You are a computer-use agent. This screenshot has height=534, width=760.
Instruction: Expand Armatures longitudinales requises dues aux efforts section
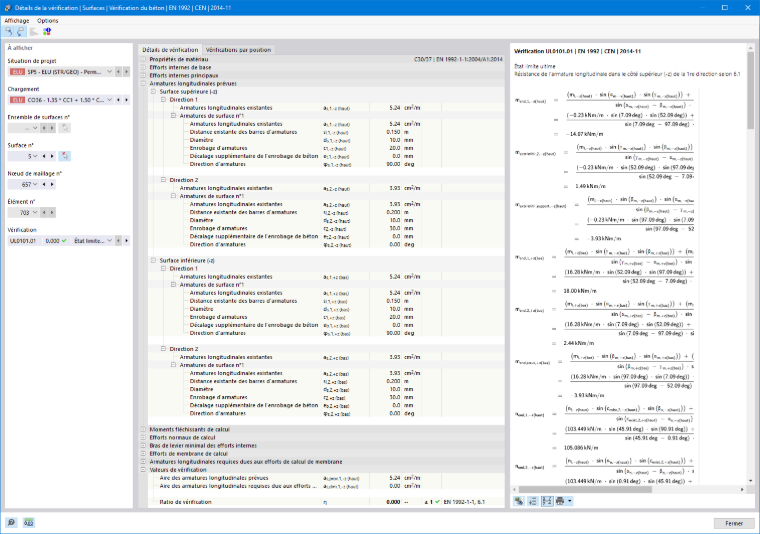click(143, 461)
